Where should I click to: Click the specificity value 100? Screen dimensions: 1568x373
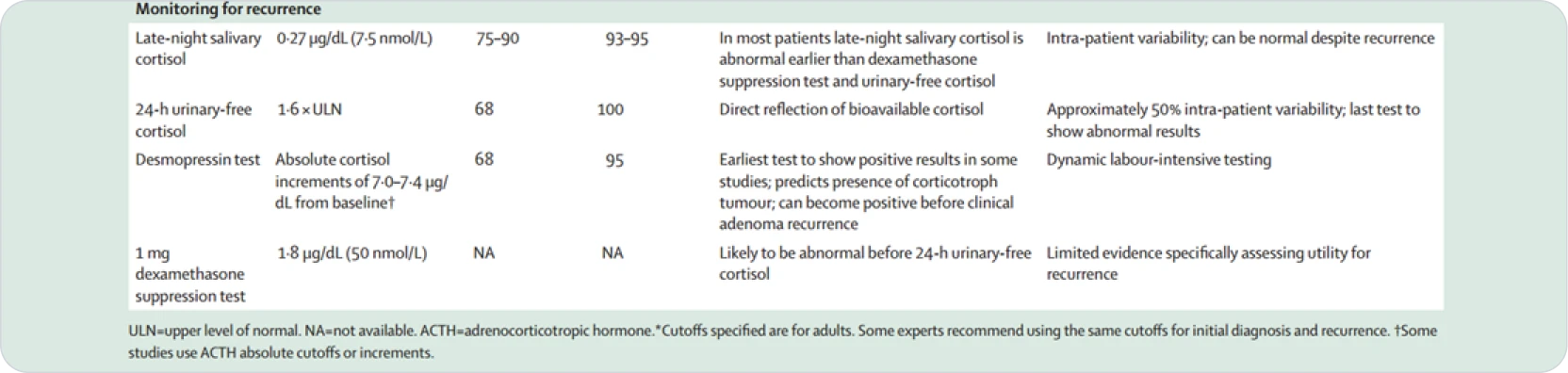coord(610,109)
